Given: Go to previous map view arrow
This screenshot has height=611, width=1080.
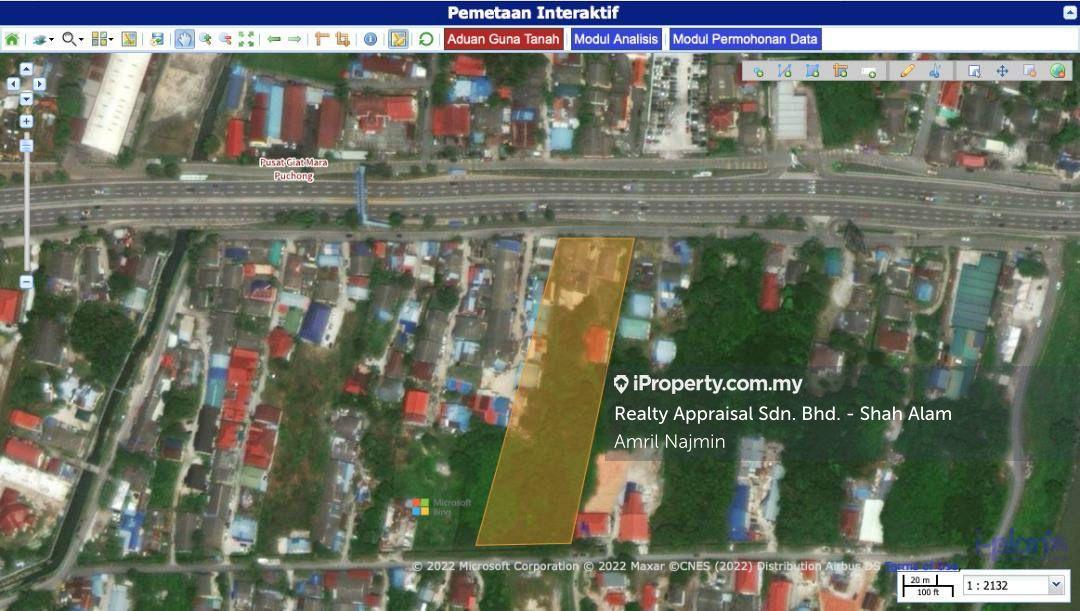Looking at the screenshot, I should [x=273, y=39].
